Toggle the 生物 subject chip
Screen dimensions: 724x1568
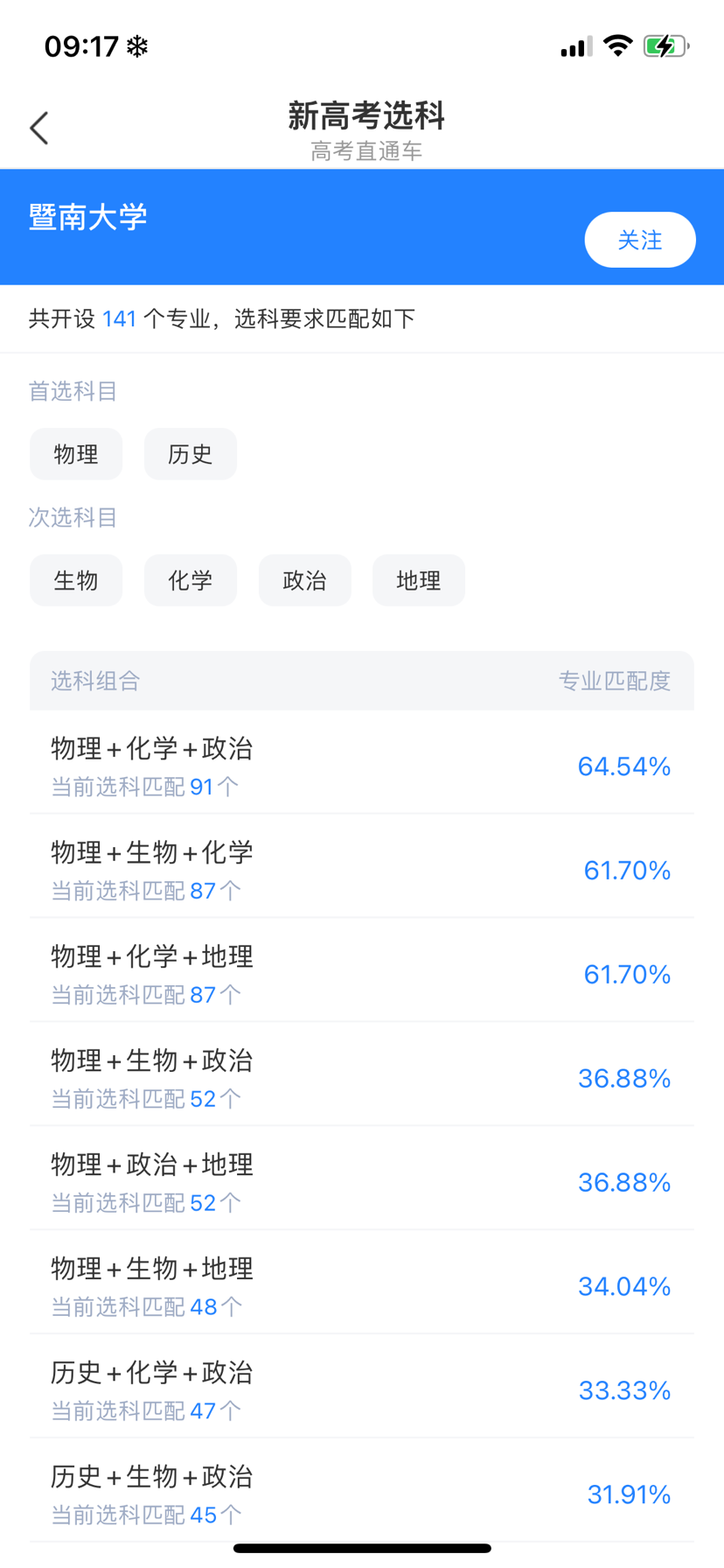(x=76, y=580)
